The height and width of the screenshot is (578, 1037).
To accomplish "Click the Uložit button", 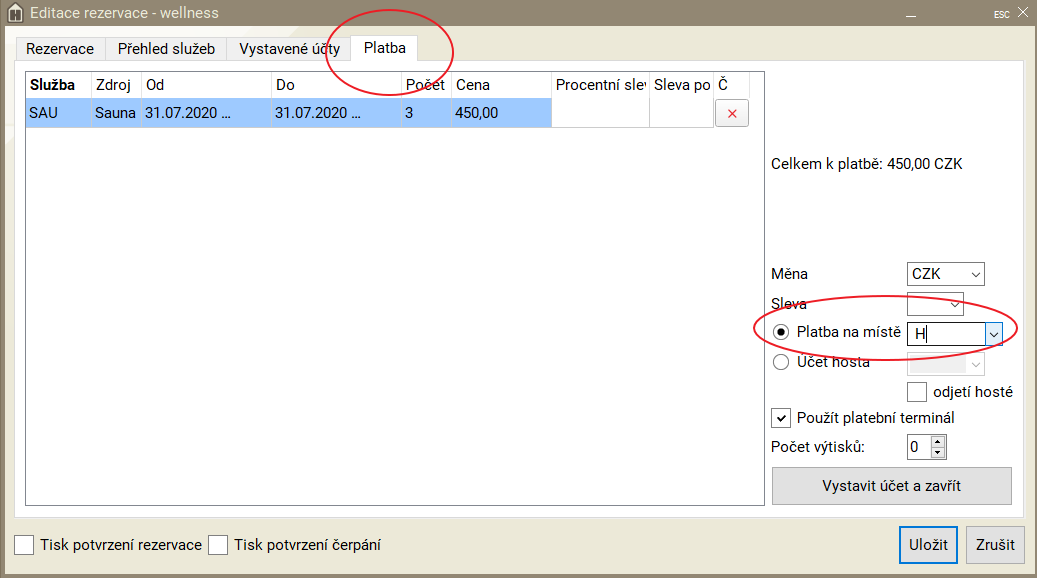I will (x=928, y=545).
